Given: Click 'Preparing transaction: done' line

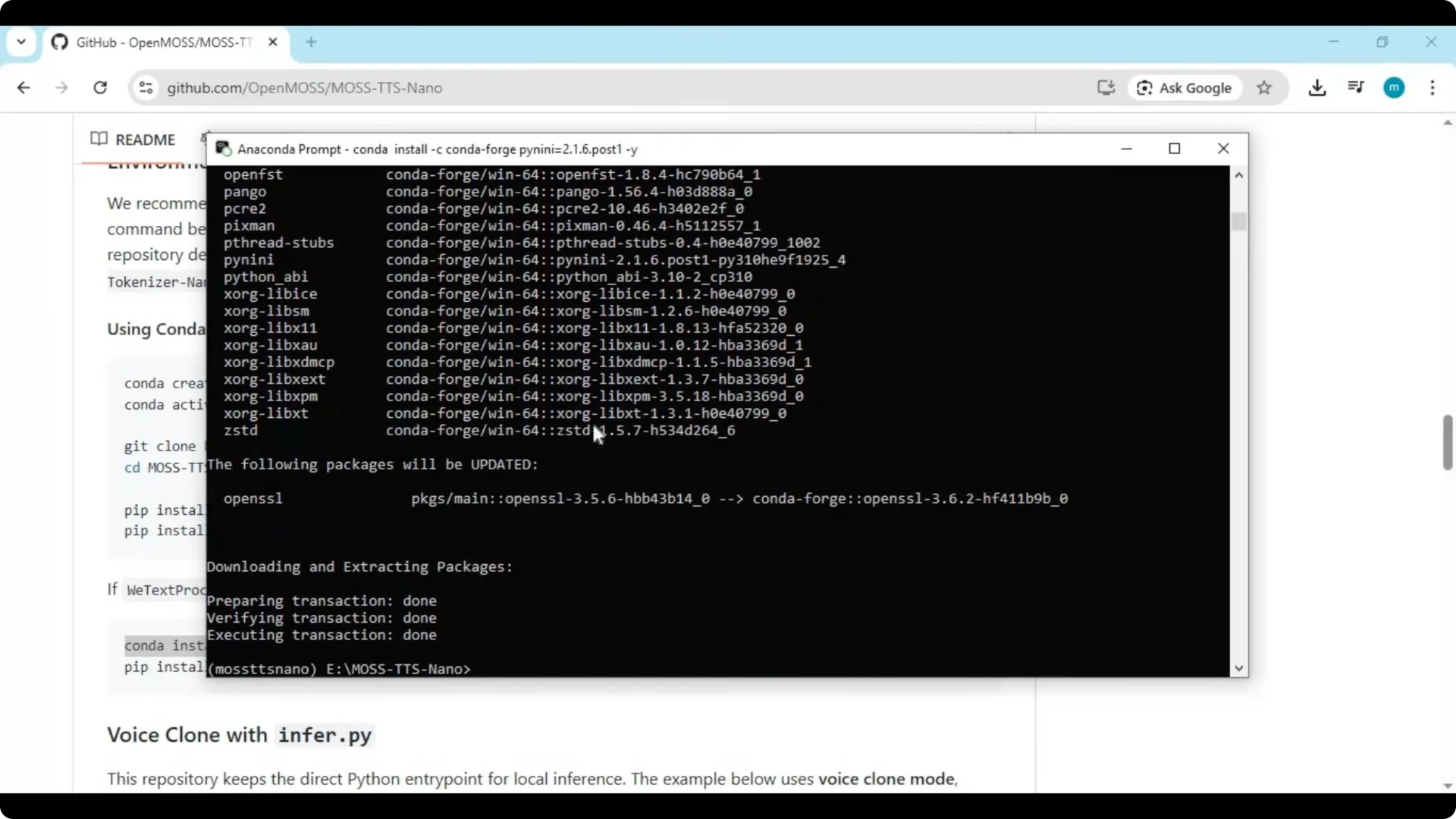Looking at the screenshot, I should click(322, 601).
